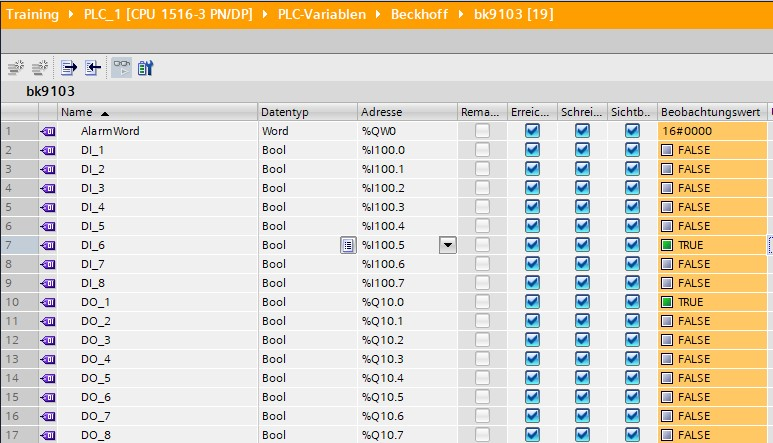Toggle Sichtbar checkbox for DI_3
The image size is (773, 443).
click(x=632, y=188)
